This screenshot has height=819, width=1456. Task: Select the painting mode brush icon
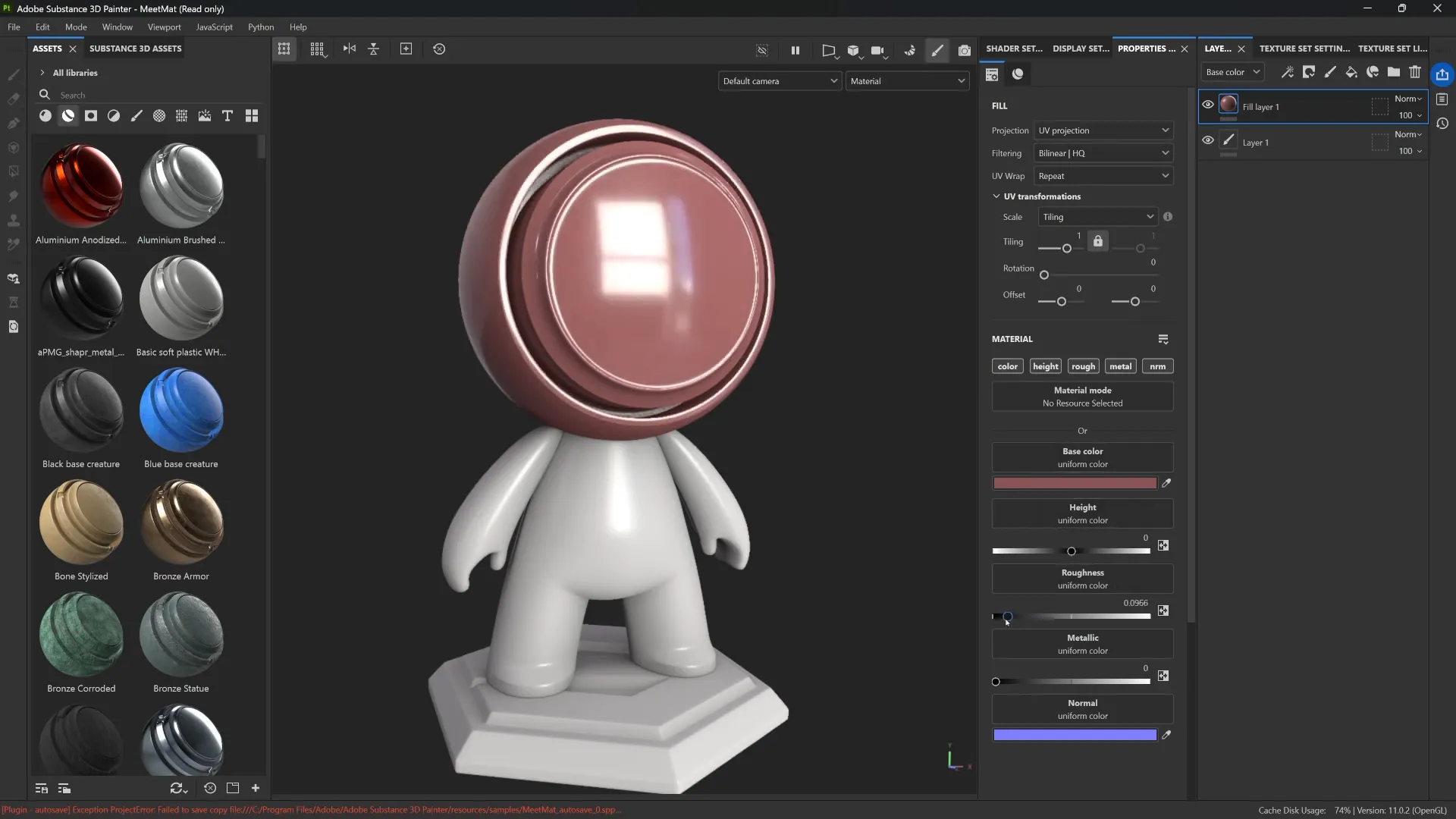pyautogui.click(x=938, y=50)
